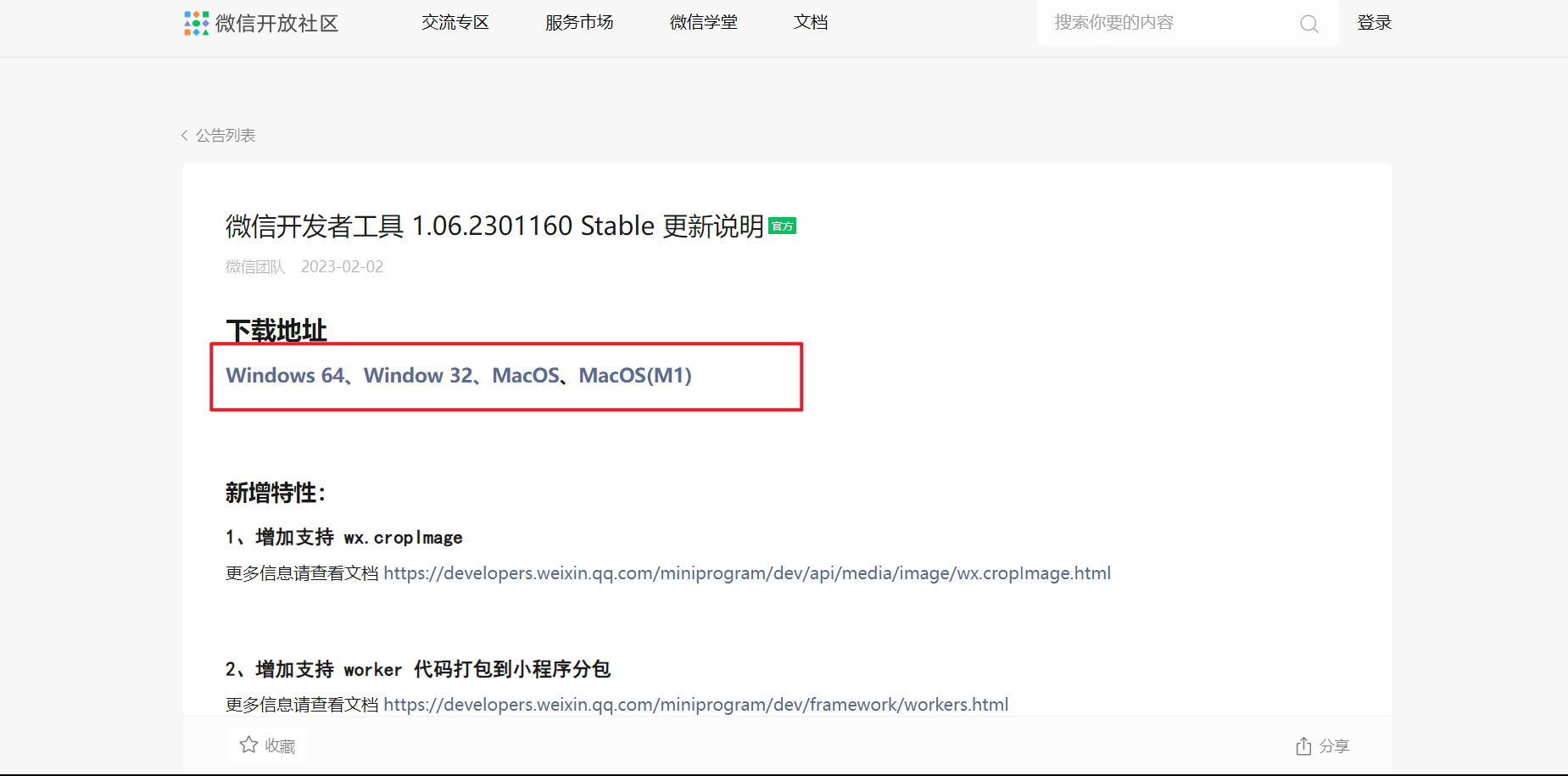Open the 文档 menu
Image resolution: width=1568 pixels, height=776 pixels.
[x=811, y=23]
